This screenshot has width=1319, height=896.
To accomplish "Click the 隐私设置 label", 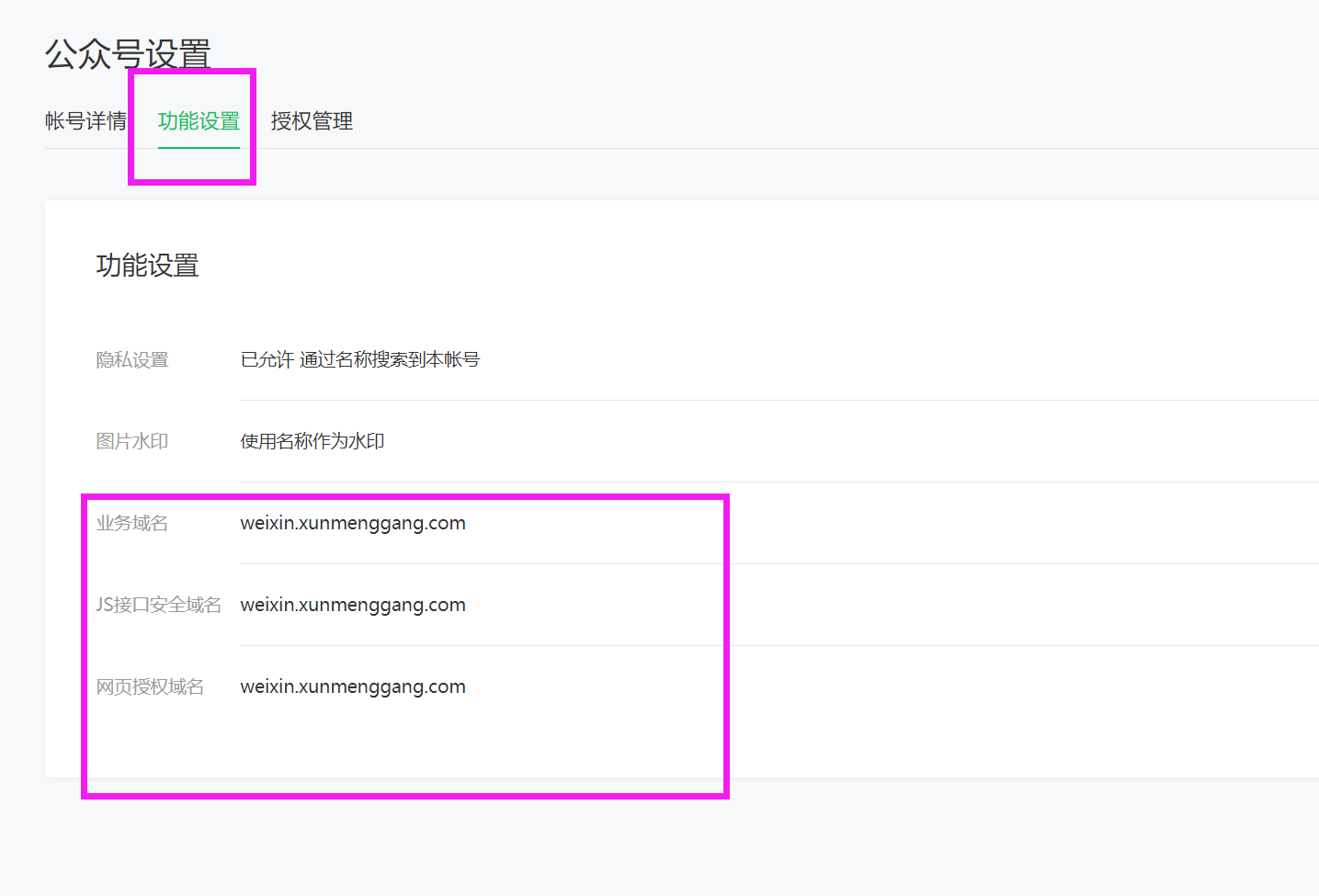I will tap(132, 360).
